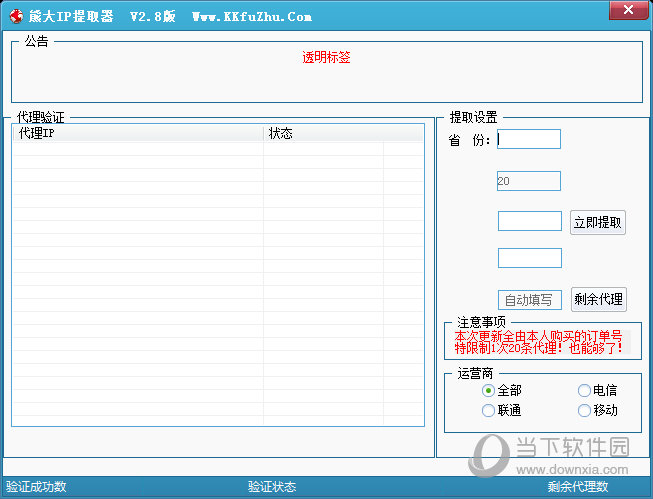Click the red app logo icon in title bar
Image resolution: width=653 pixels, height=499 pixels.
(16, 16)
